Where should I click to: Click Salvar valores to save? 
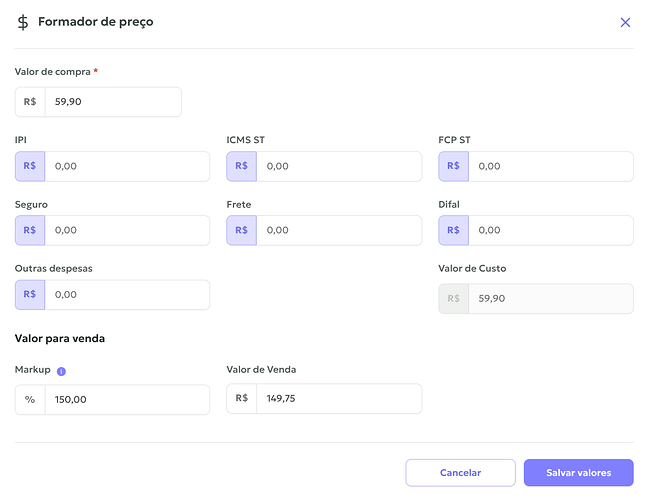point(579,473)
